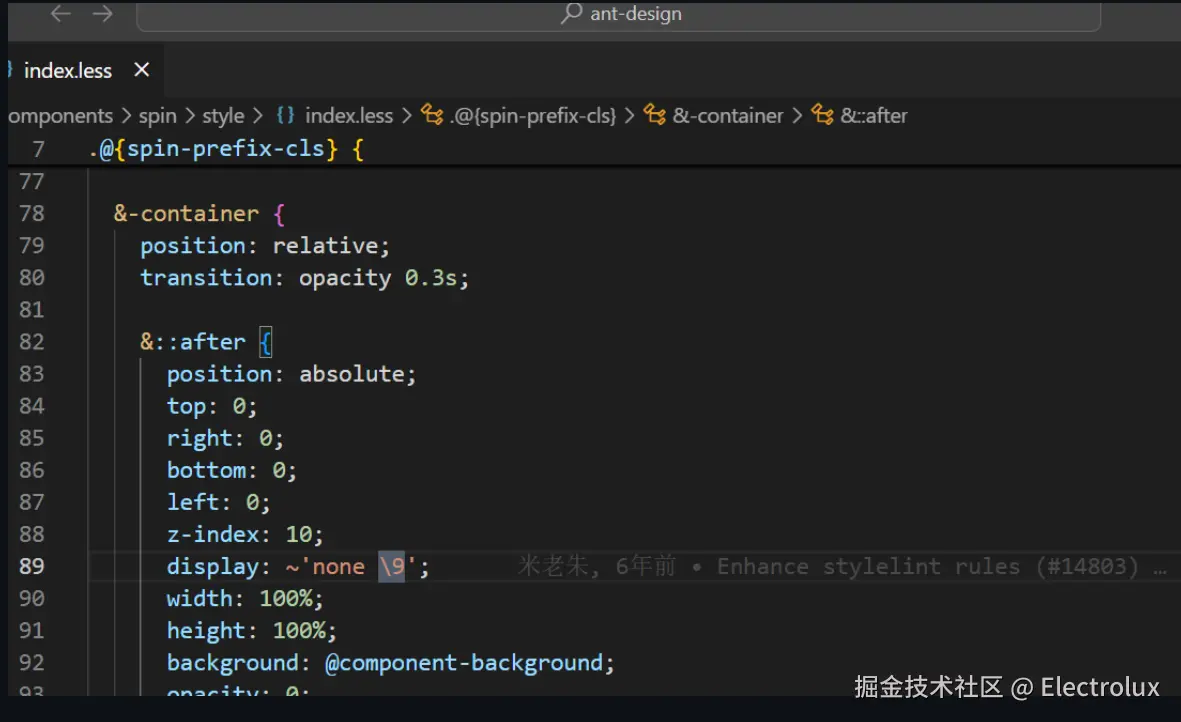Select .@{spin-prefix-cls} breadcrumb symbol
This screenshot has height=722, width=1181.
[x=533, y=116]
